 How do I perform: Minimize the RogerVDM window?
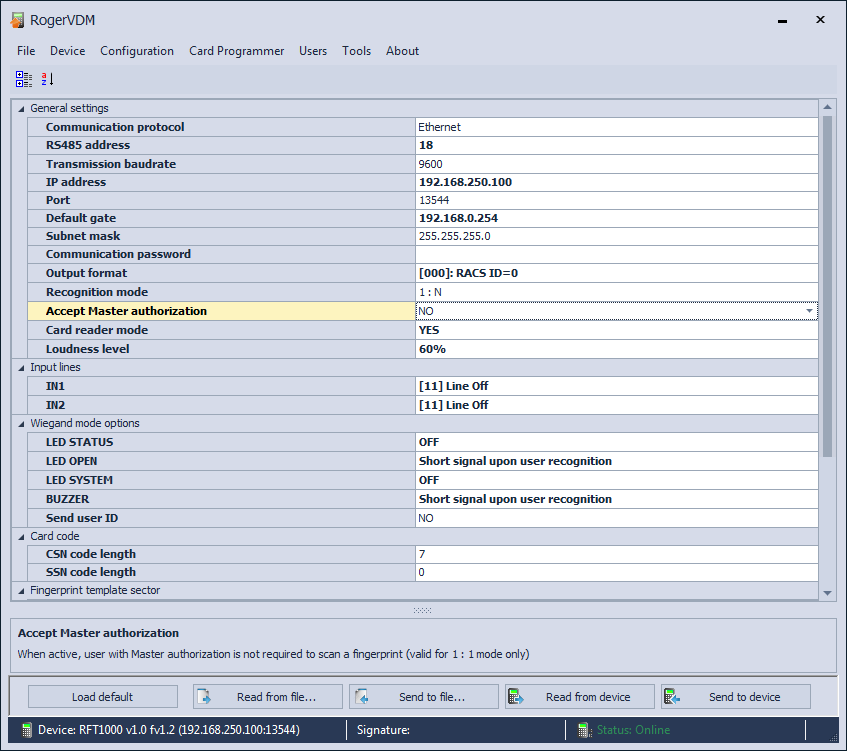tap(782, 21)
